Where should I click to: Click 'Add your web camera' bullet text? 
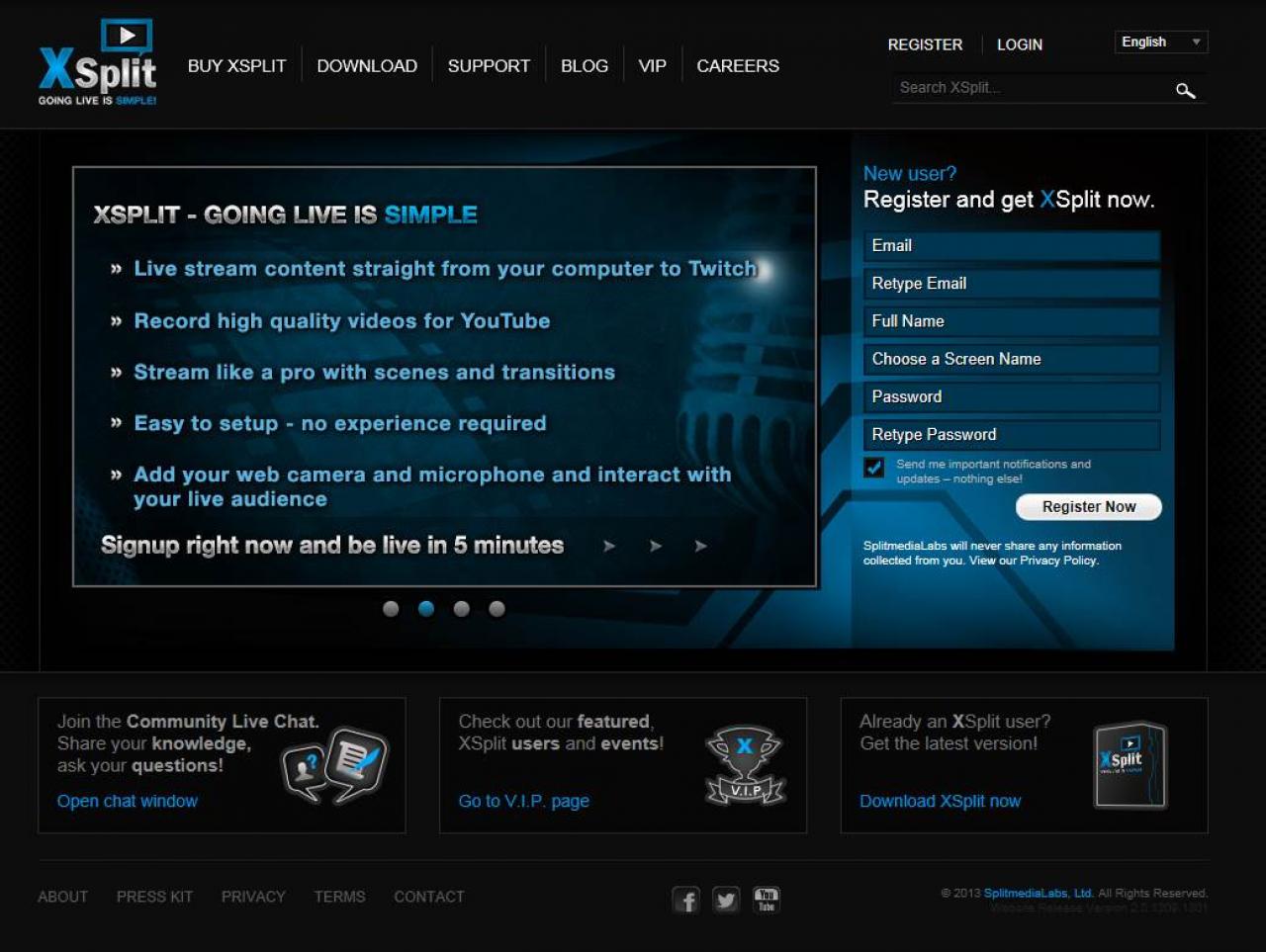pyautogui.click(x=432, y=486)
